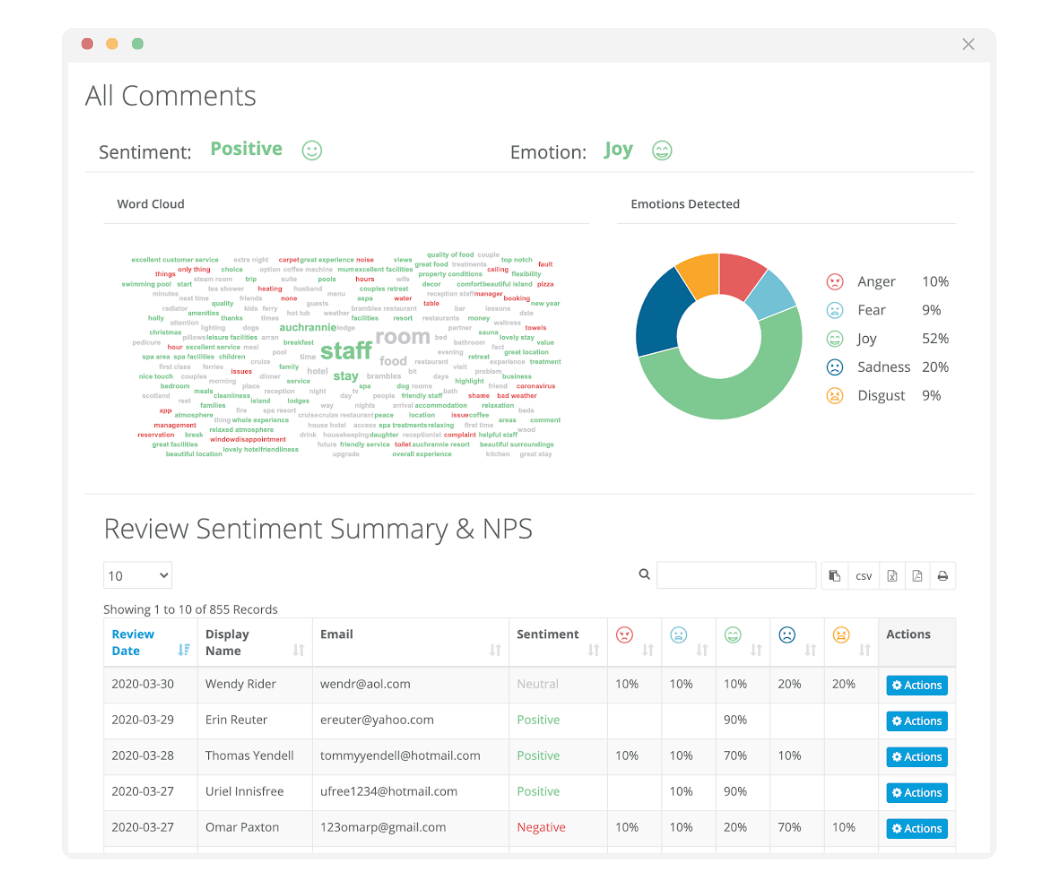Click the joy emoji column header
This screenshot has height=887, width=1058.
coord(733,635)
